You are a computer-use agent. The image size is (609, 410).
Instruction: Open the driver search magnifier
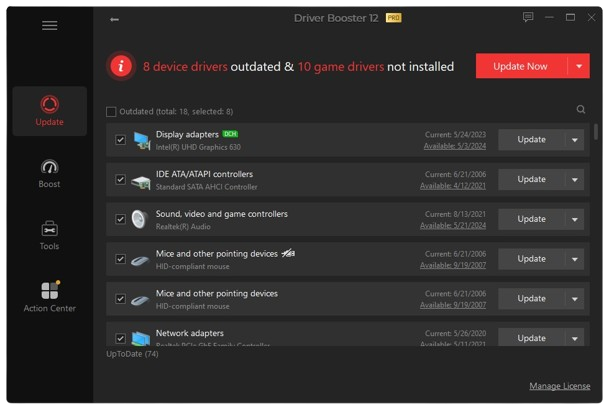pos(581,109)
